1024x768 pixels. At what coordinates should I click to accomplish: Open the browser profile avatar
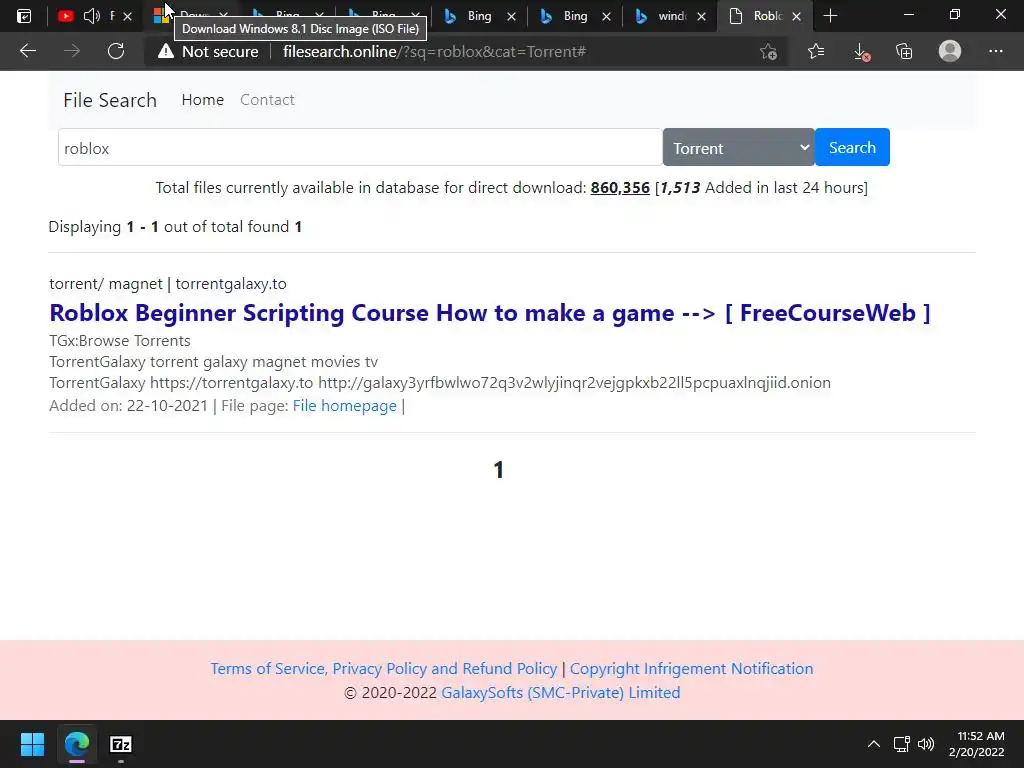pos(950,51)
